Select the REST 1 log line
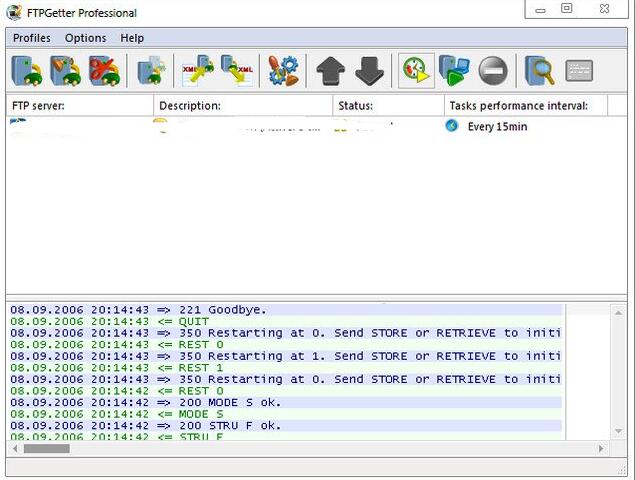The width and height of the screenshot is (636, 480). (x=286, y=368)
